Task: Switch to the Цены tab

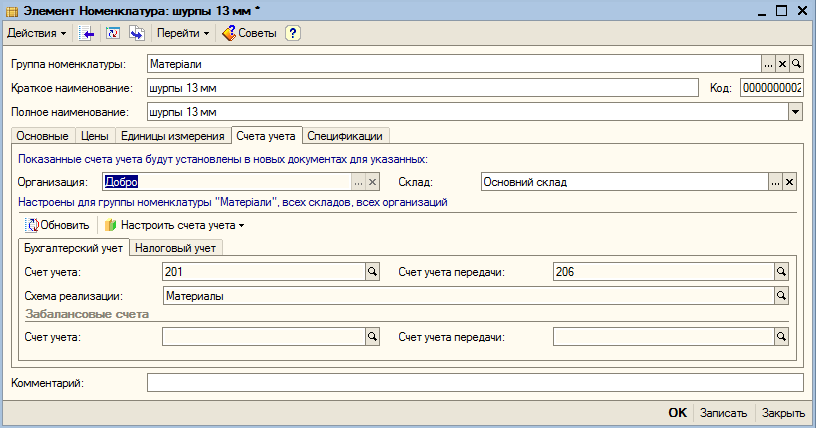Action: [x=95, y=136]
